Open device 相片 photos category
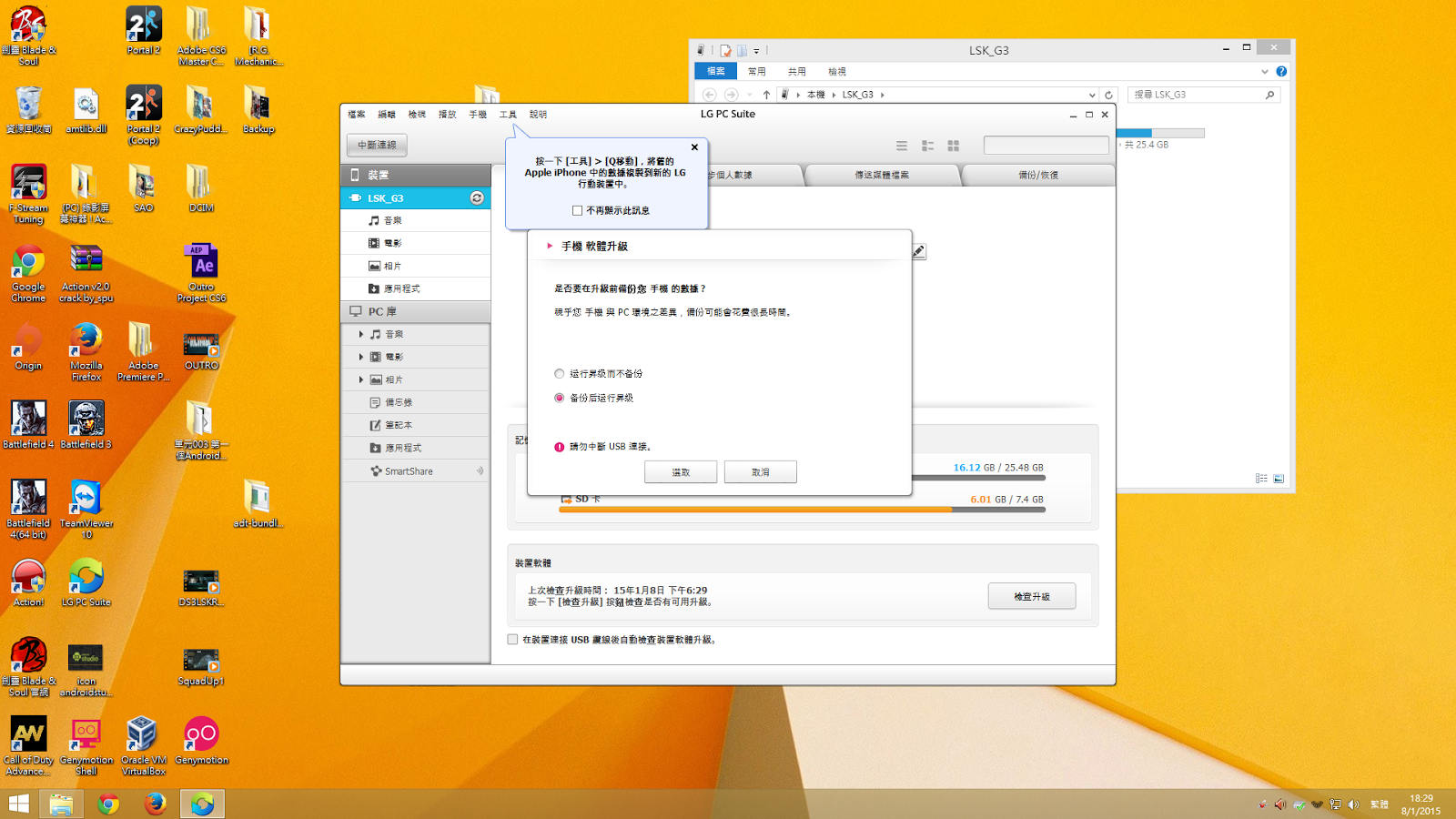The image size is (1456, 819). 416,266
